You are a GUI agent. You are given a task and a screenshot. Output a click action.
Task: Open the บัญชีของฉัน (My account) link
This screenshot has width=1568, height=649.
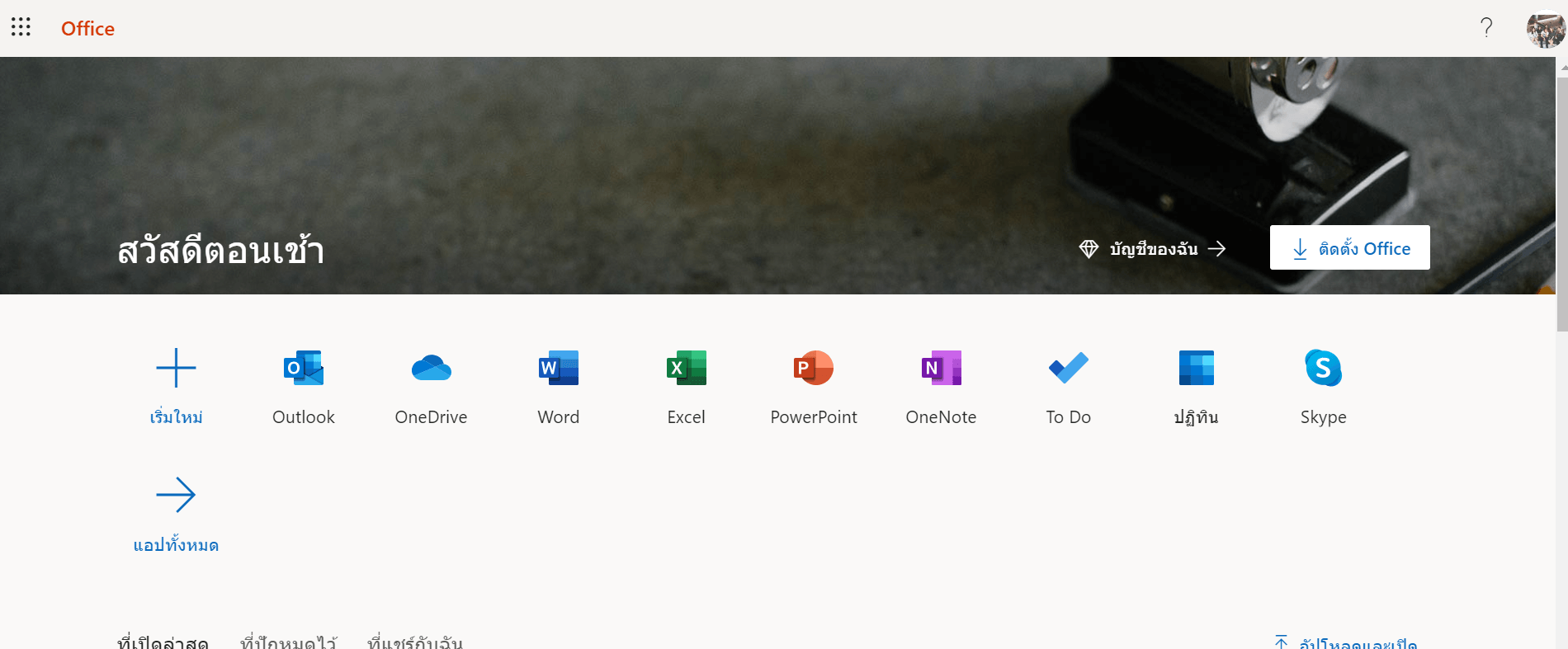point(1153,248)
